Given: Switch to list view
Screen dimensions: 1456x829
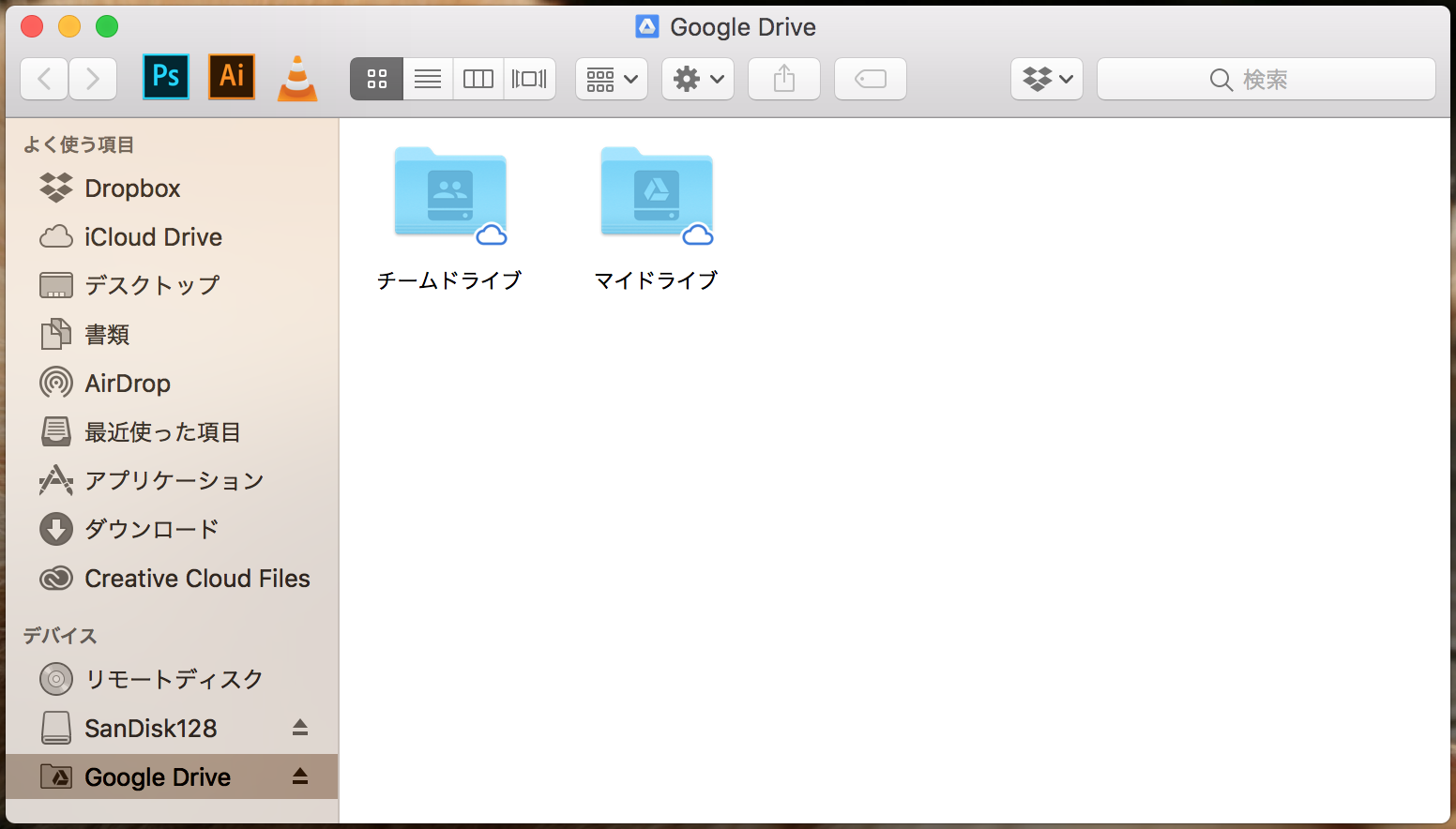Looking at the screenshot, I should click(x=428, y=79).
